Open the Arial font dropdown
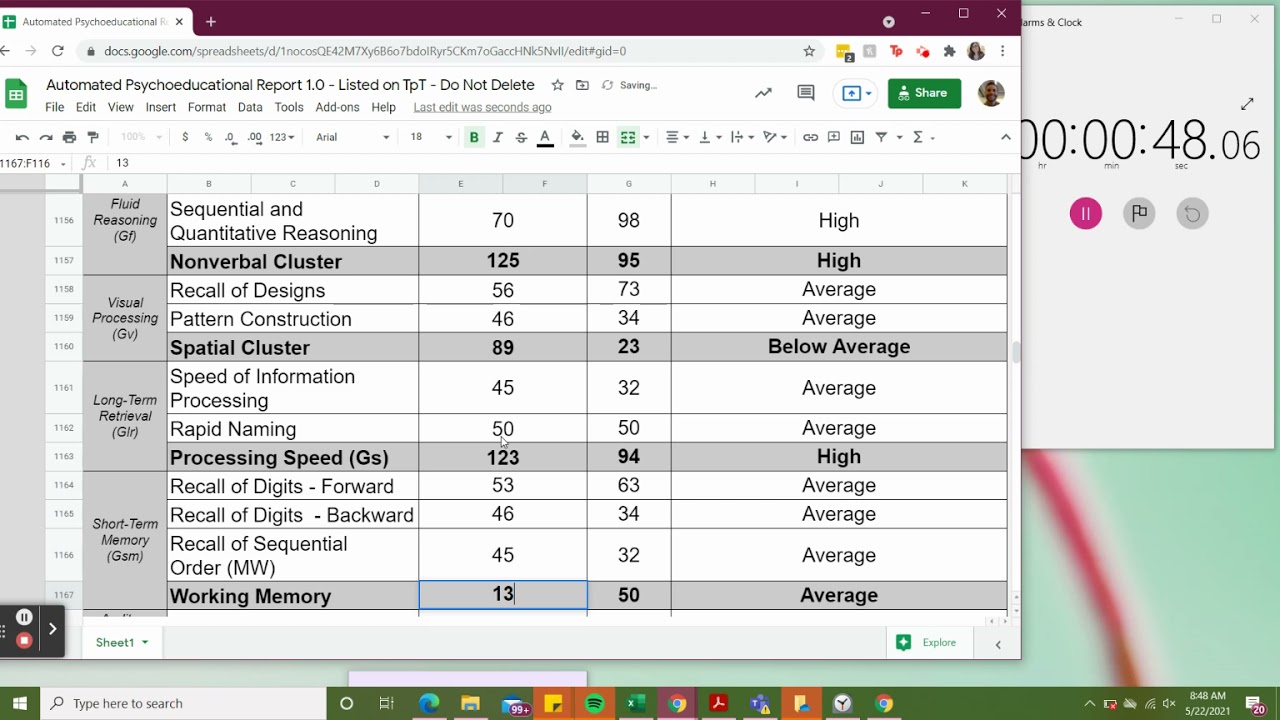This screenshot has width=1280, height=720. pyautogui.click(x=352, y=137)
